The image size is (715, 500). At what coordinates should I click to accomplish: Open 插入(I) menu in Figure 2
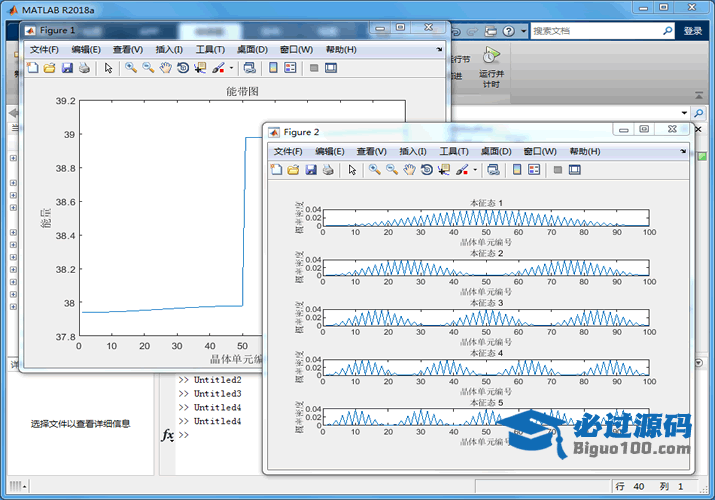click(x=413, y=151)
